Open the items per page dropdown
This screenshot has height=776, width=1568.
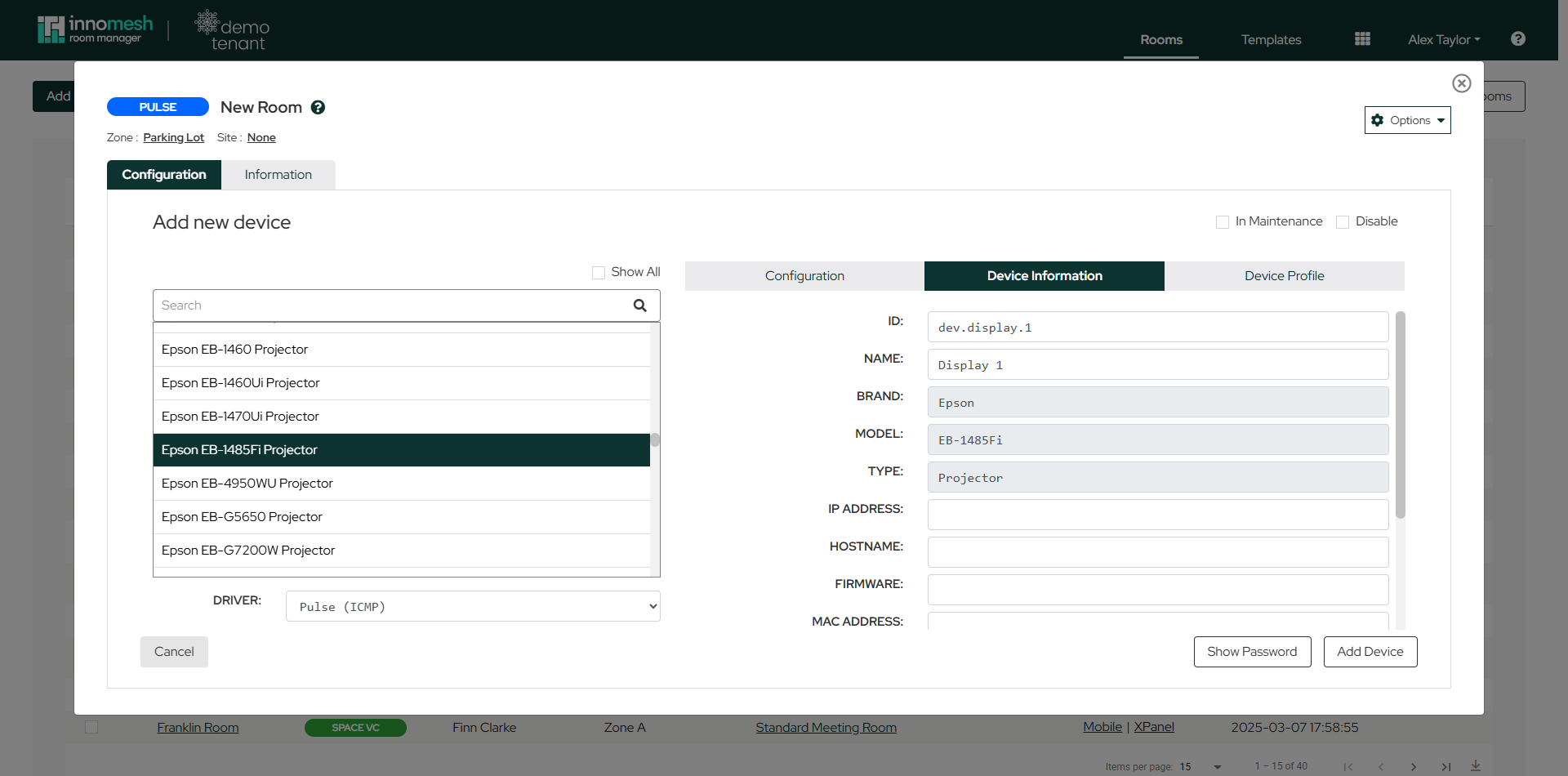tap(1201, 766)
